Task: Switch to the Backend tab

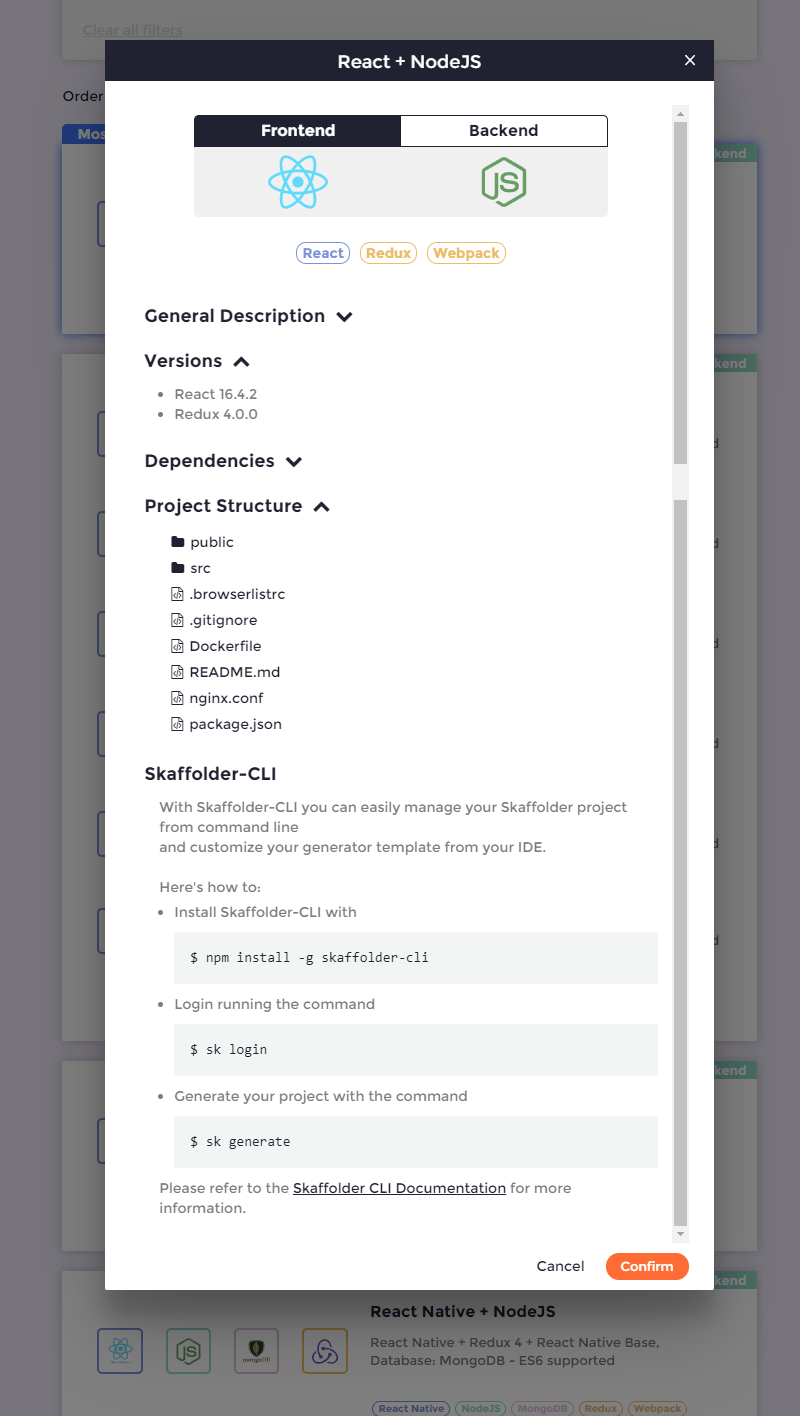Action: tap(503, 131)
